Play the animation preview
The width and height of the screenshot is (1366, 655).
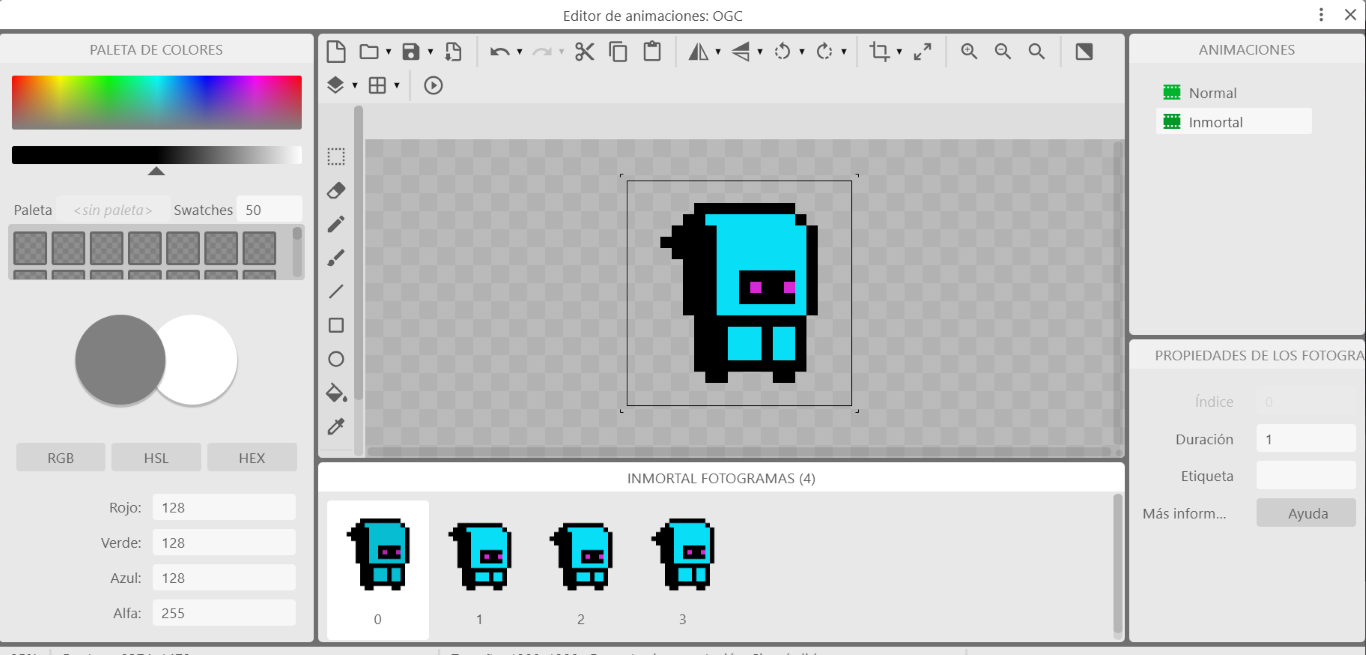coord(433,86)
